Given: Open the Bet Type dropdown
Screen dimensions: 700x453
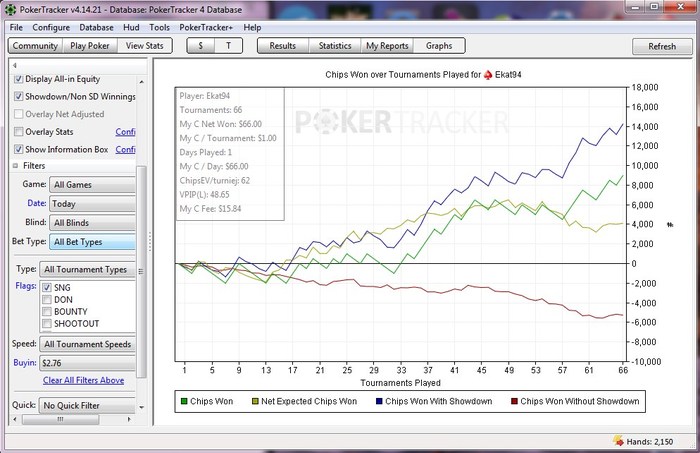Looking at the screenshot, I should 92,242.
